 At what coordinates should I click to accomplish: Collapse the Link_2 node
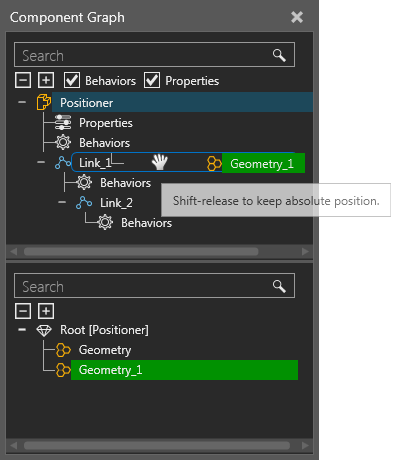tap(62, 202)
